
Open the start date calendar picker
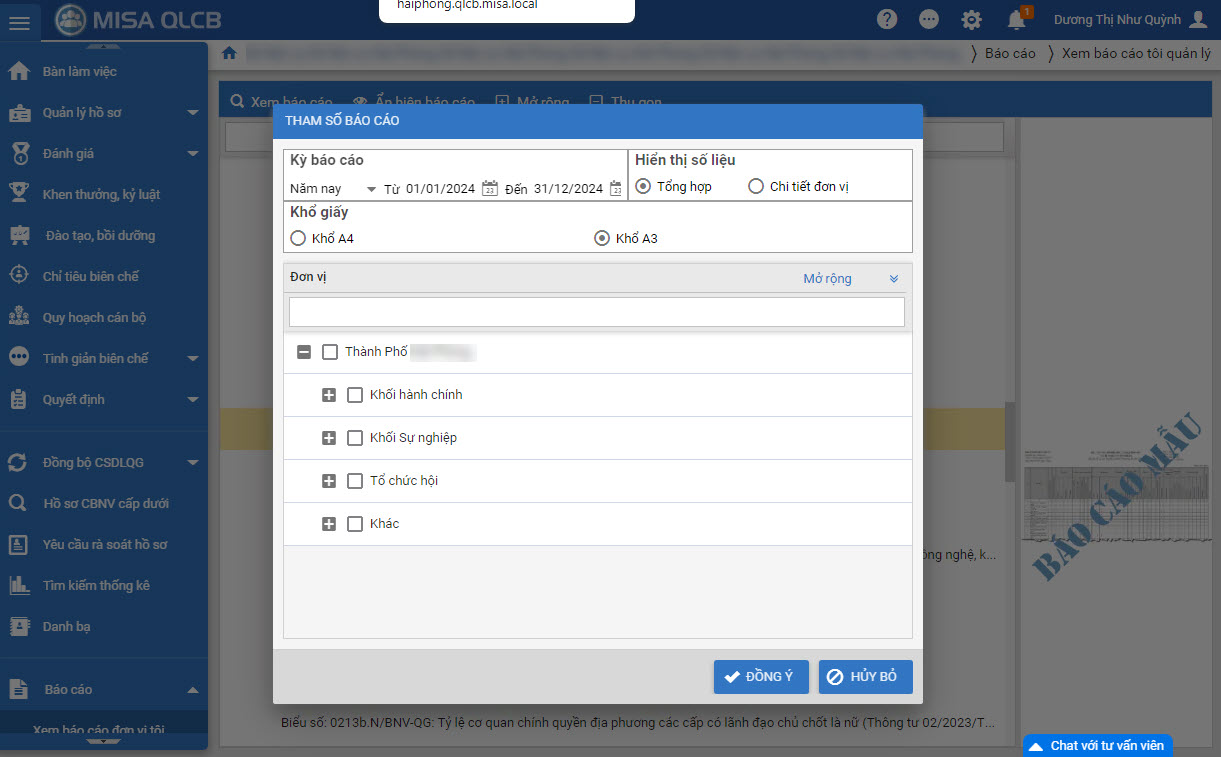[490, 188]
